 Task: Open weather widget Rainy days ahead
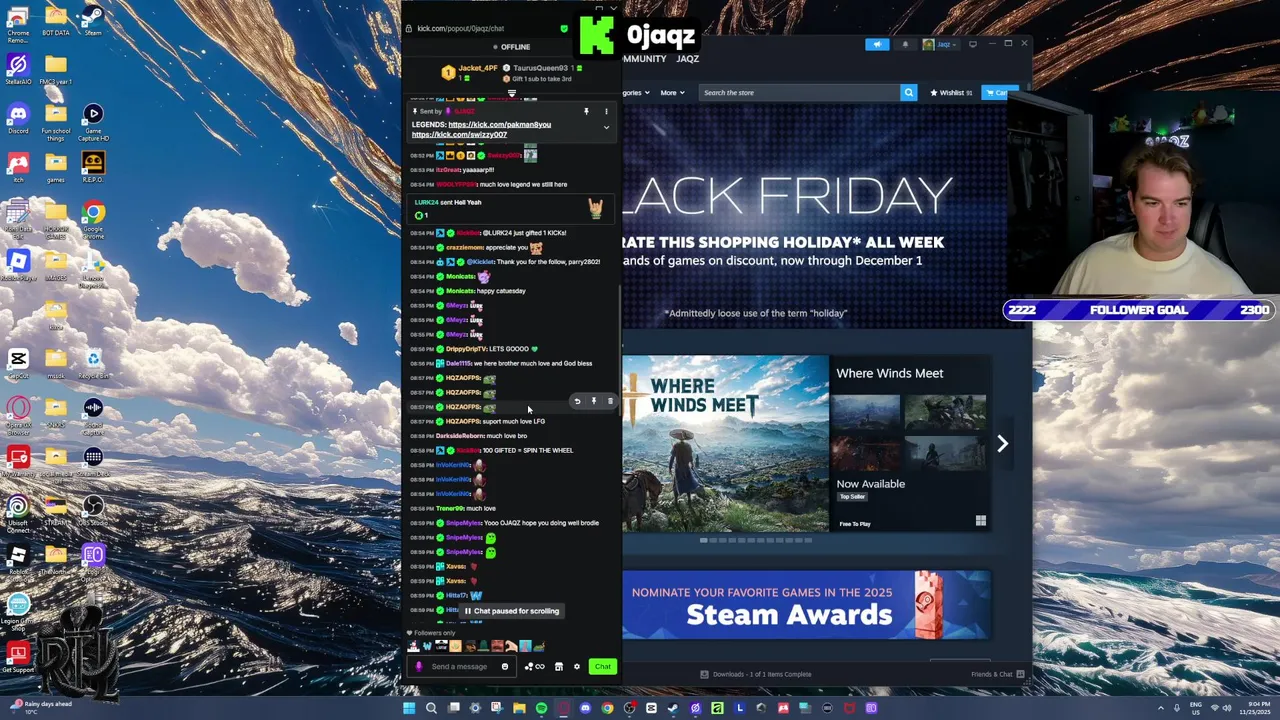pyautogui.click(x=40, y=707)
